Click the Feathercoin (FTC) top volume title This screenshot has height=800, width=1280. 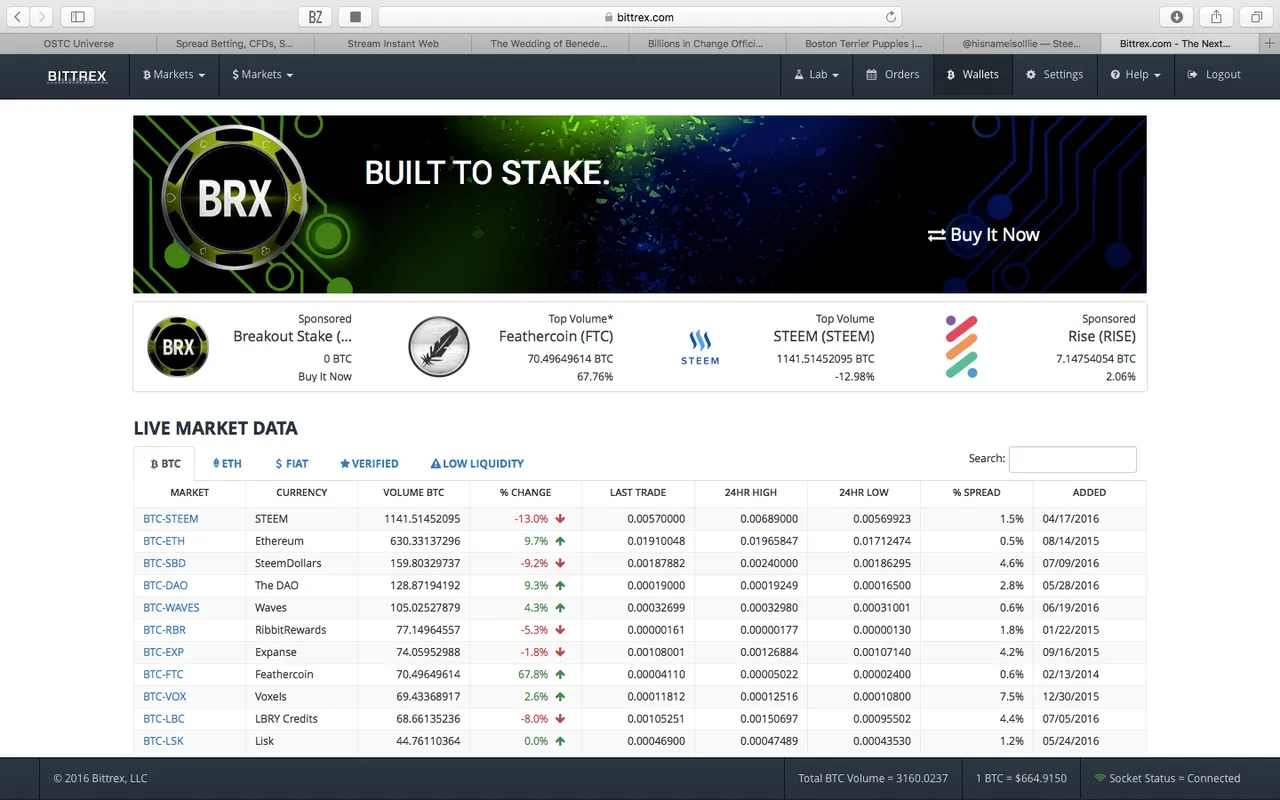[x=556, y=337]
